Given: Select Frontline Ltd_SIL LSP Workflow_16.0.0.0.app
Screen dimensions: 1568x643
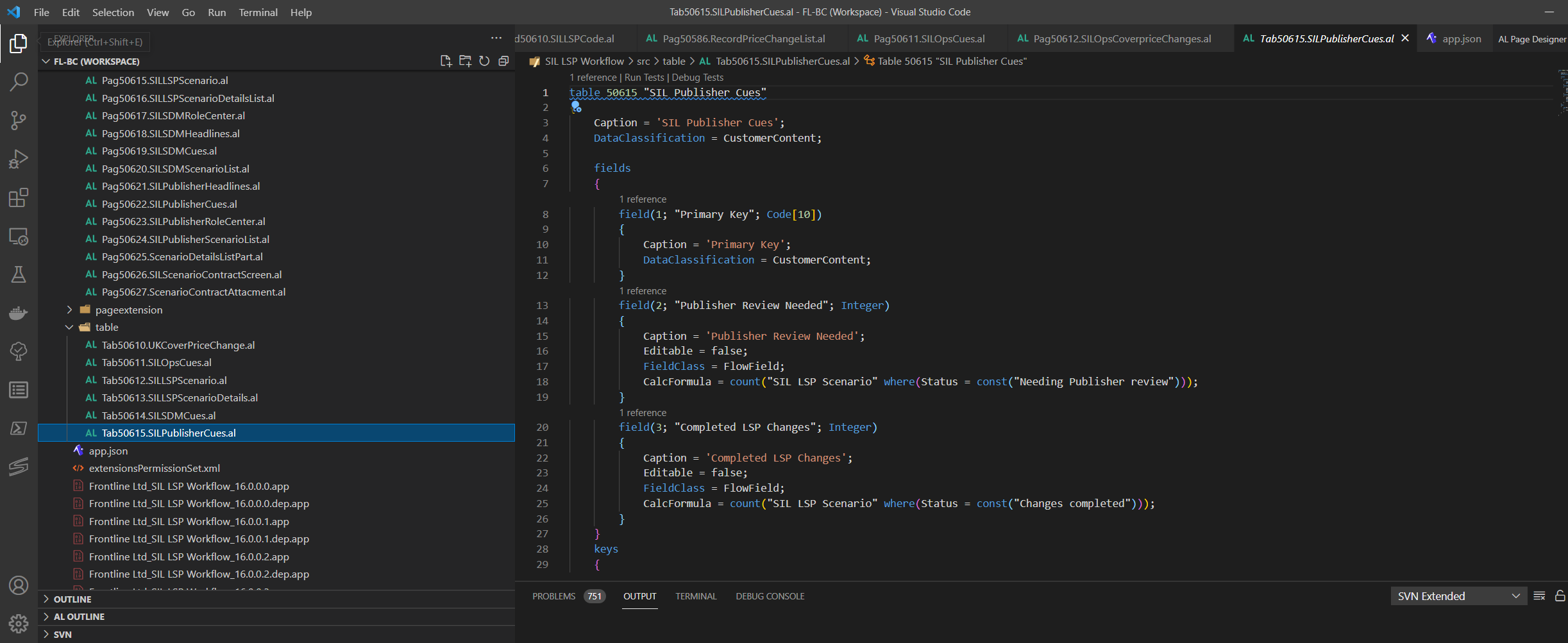Looking at the screenshot, I should tap(189, 486).
